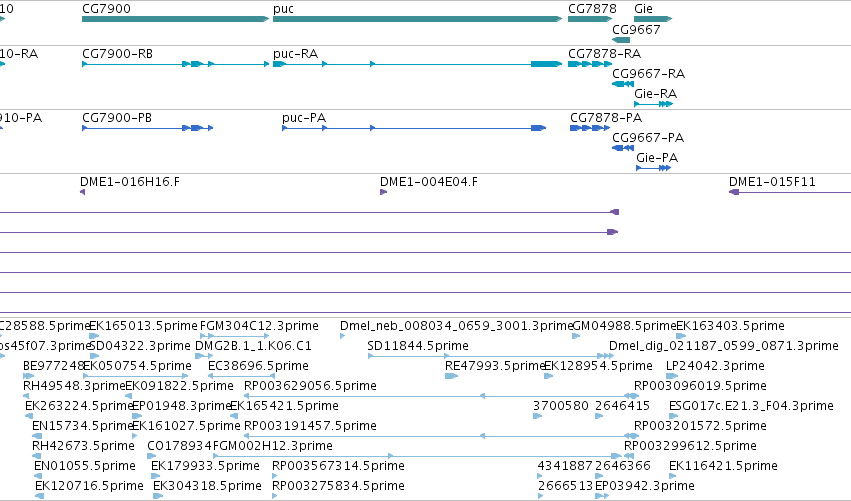Screen dimensions: 851x501
Task: Click the EK179933.5prime EST label
Action: click(205, 466)
